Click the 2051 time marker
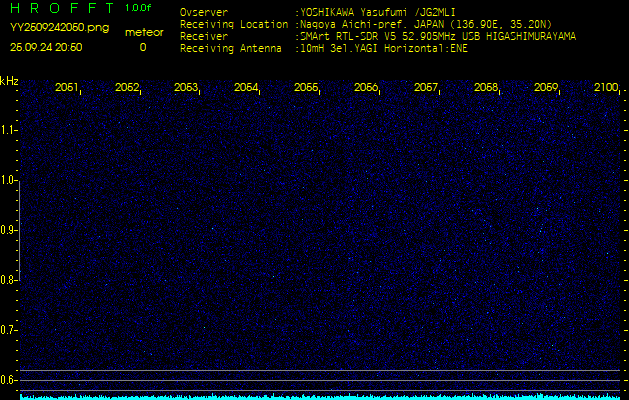 pos(67,88)
